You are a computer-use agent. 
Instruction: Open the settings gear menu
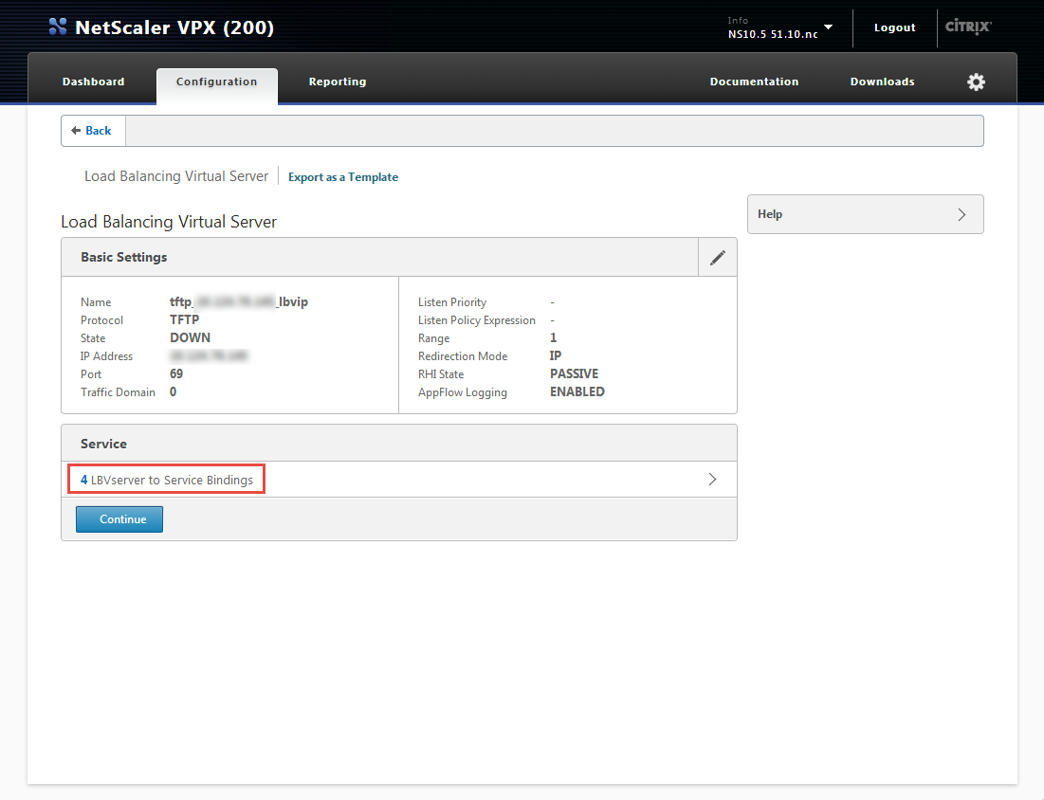pyautogui.click(x=976, y=82)
